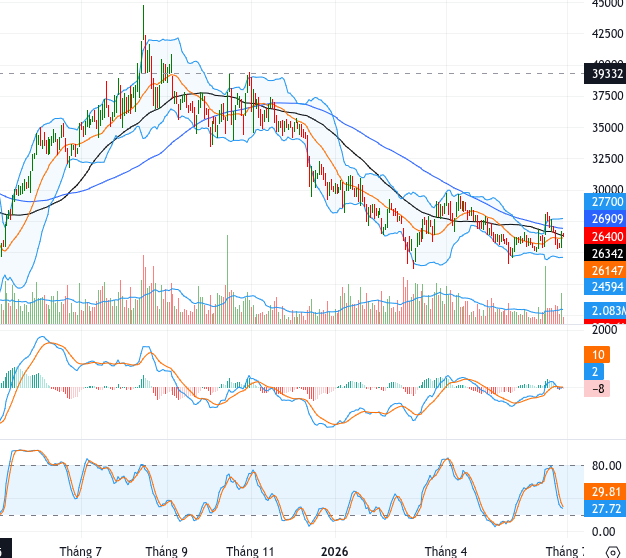Click the 24594 lower band price label

tap(605, 287)
